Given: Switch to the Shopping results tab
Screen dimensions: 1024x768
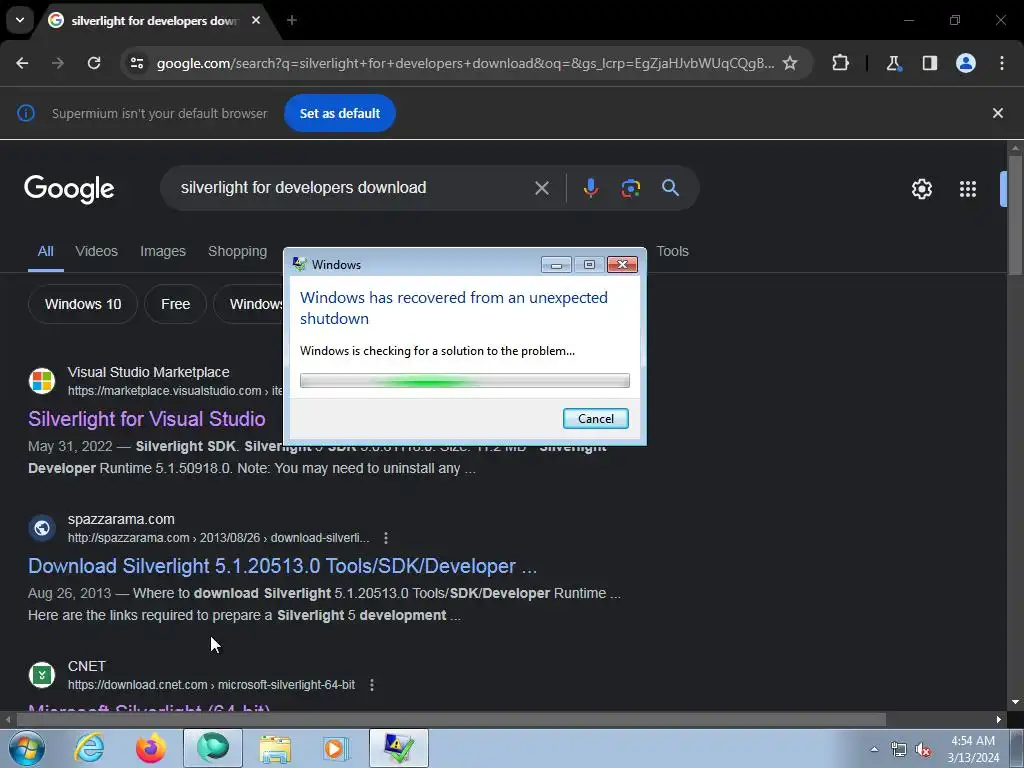Looking at the screenshot, I should tap(238, 251).
